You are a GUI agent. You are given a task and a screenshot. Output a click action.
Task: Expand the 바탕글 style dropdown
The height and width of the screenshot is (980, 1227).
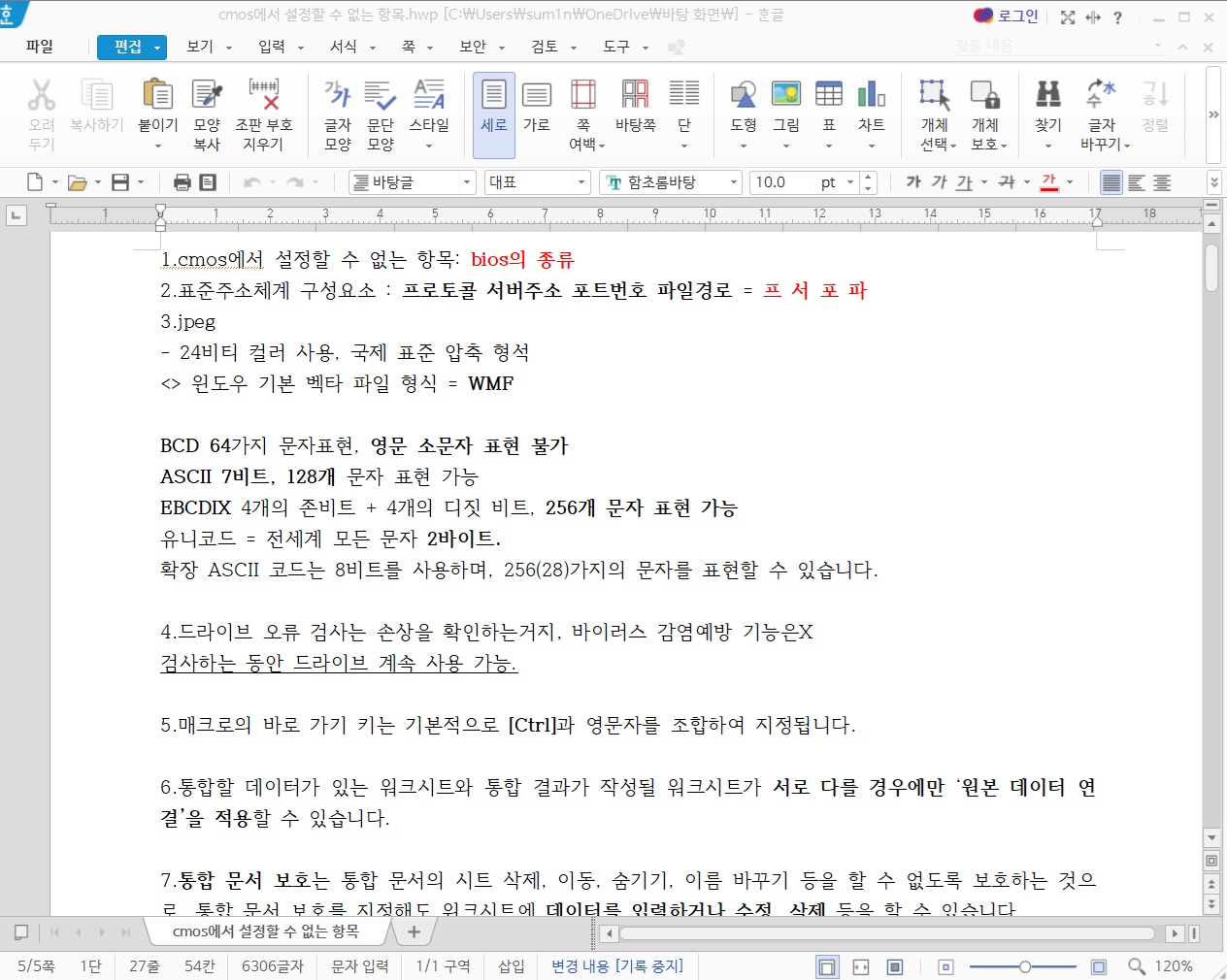click(412, 182)
